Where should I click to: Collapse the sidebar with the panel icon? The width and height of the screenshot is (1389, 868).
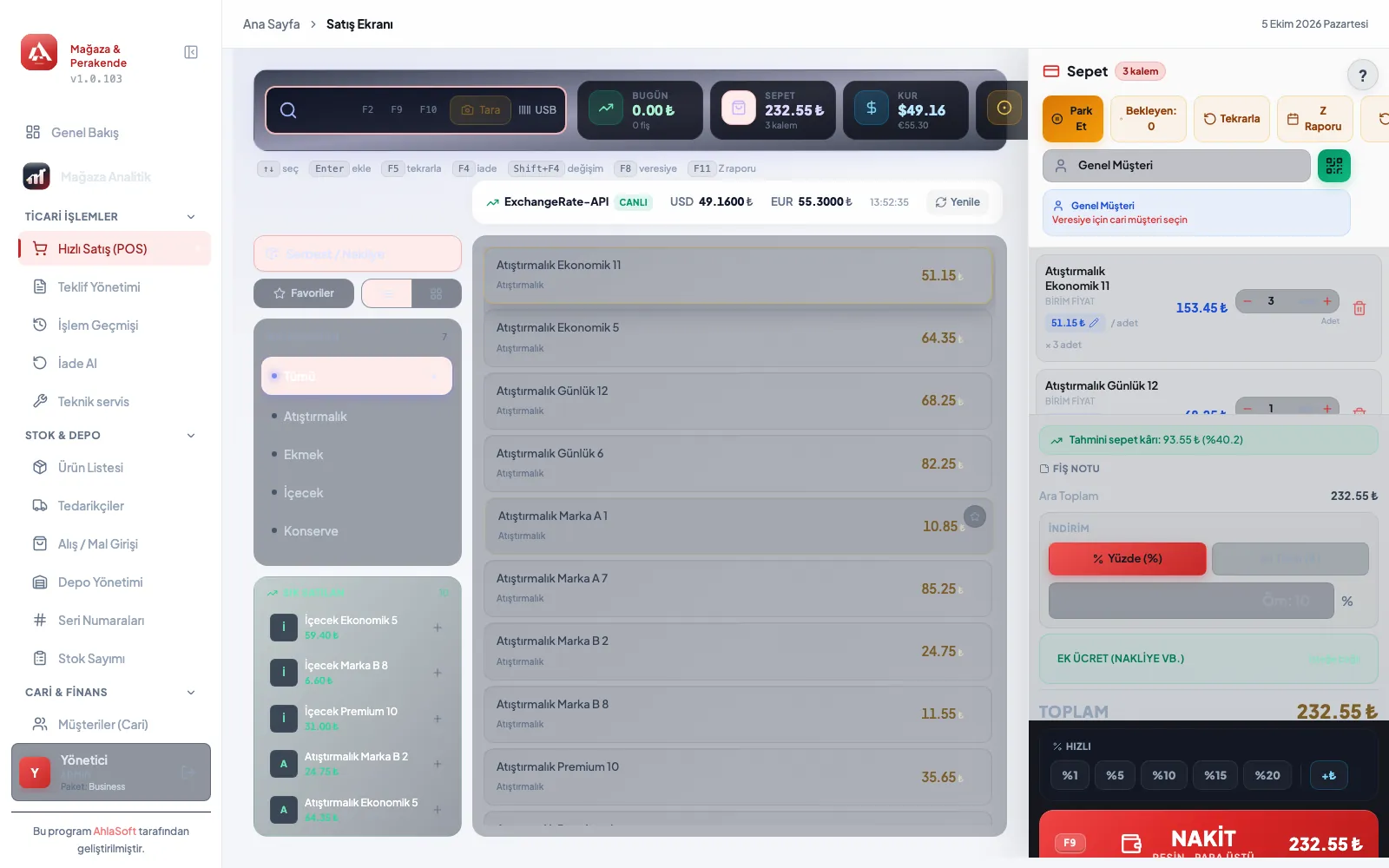click(191, 52)
